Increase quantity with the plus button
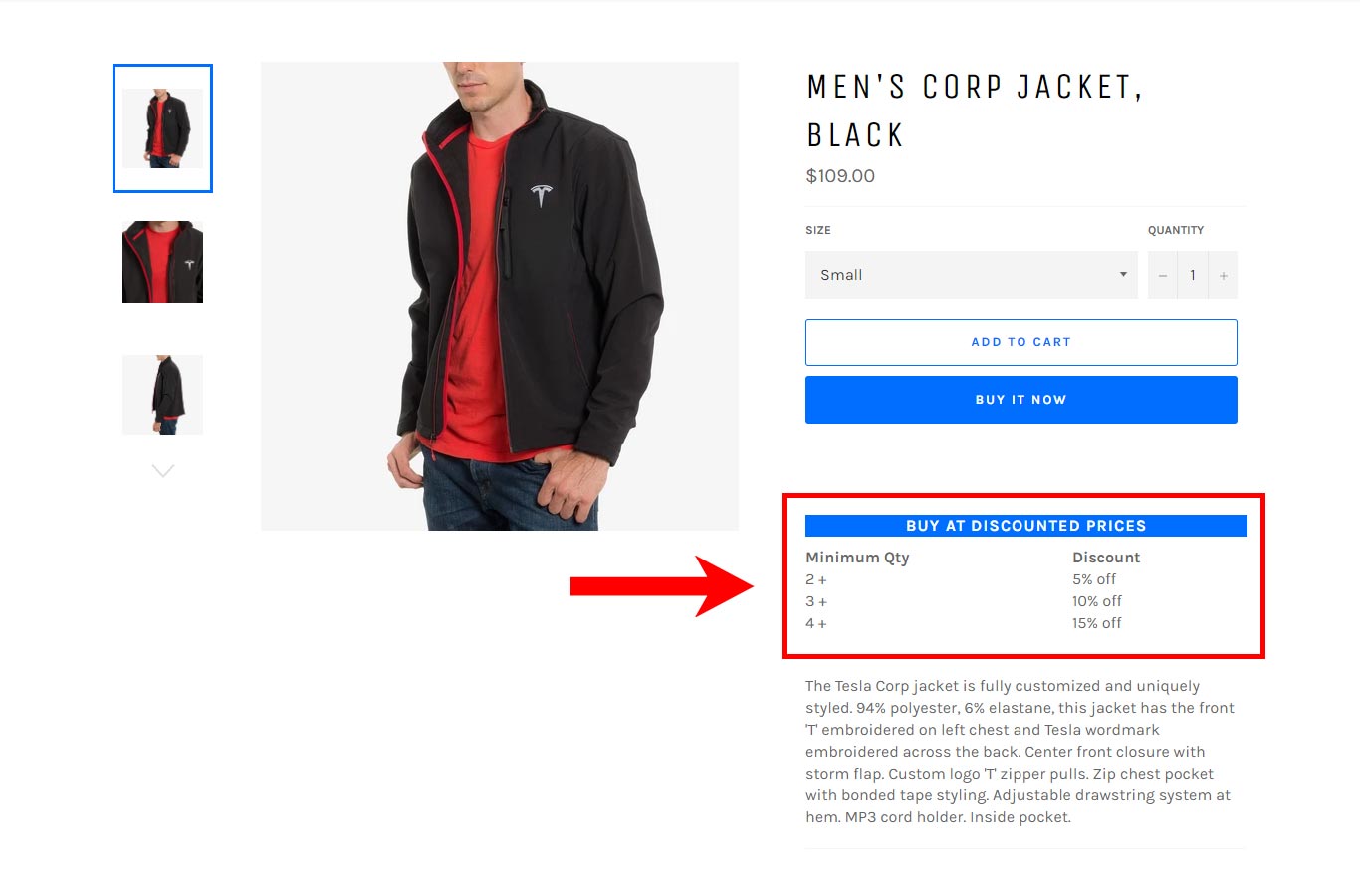This screenshot has width=1360, height=896. coord(1224,276)
